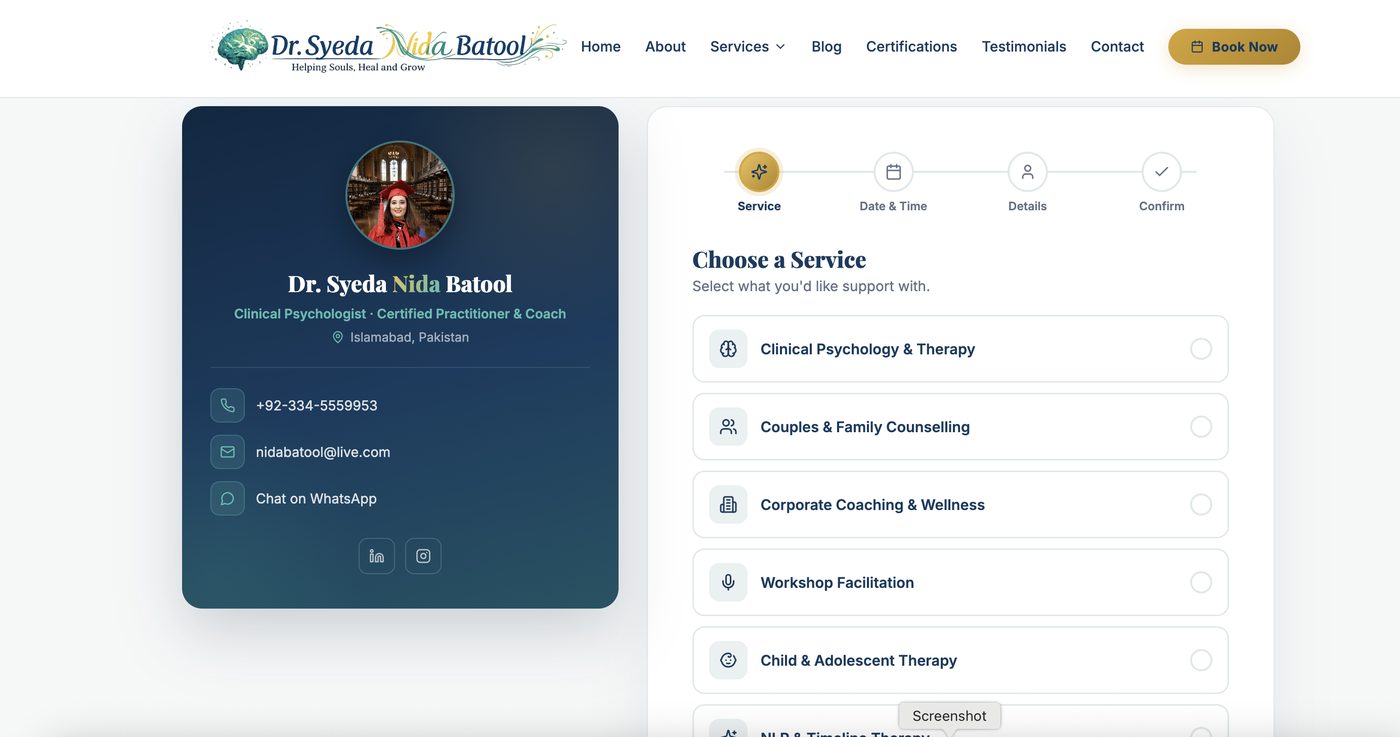Click the brain logo icon in the header

point(243,47)
